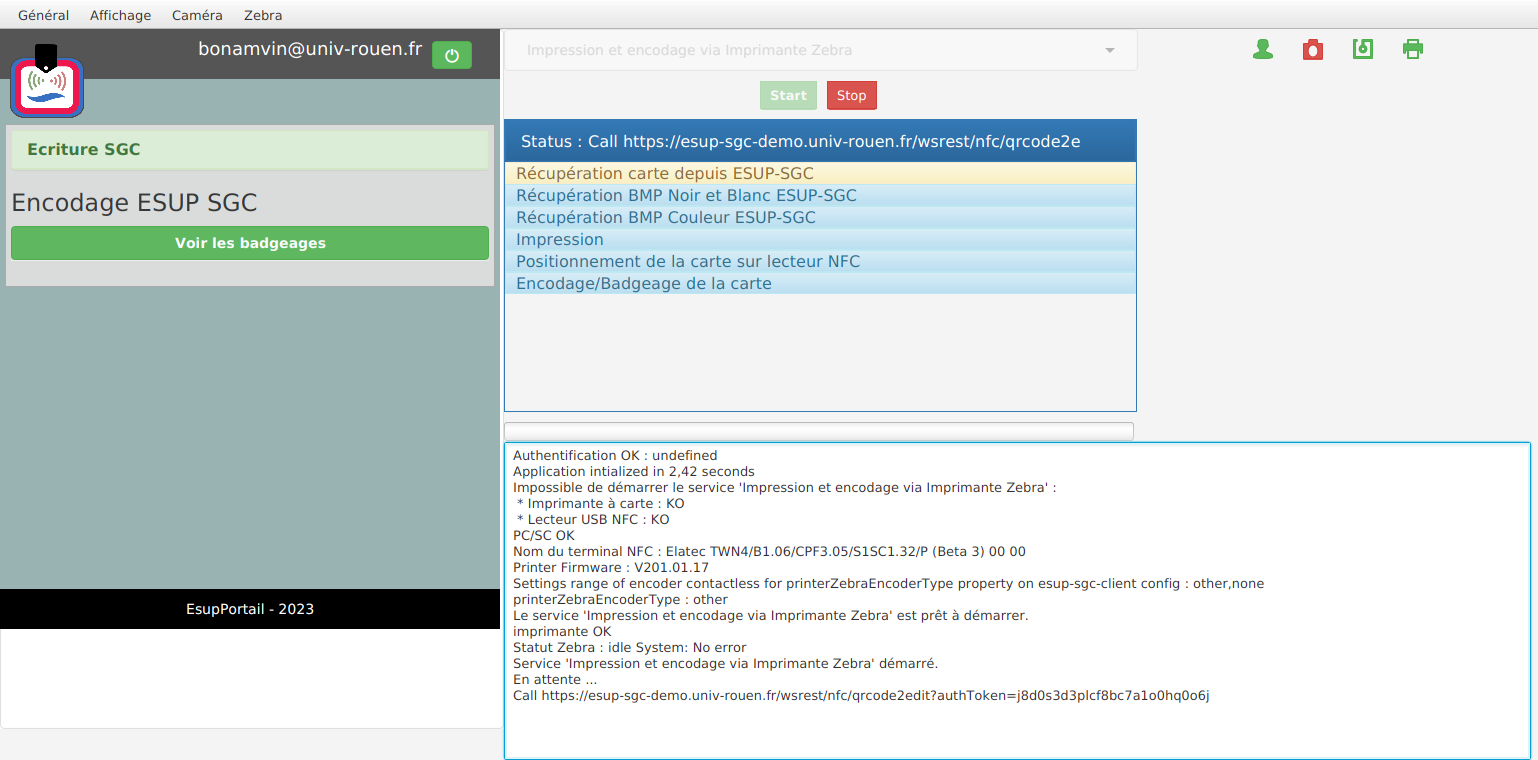
Task: Click the progress bar above the log
Action: (819, 431)
